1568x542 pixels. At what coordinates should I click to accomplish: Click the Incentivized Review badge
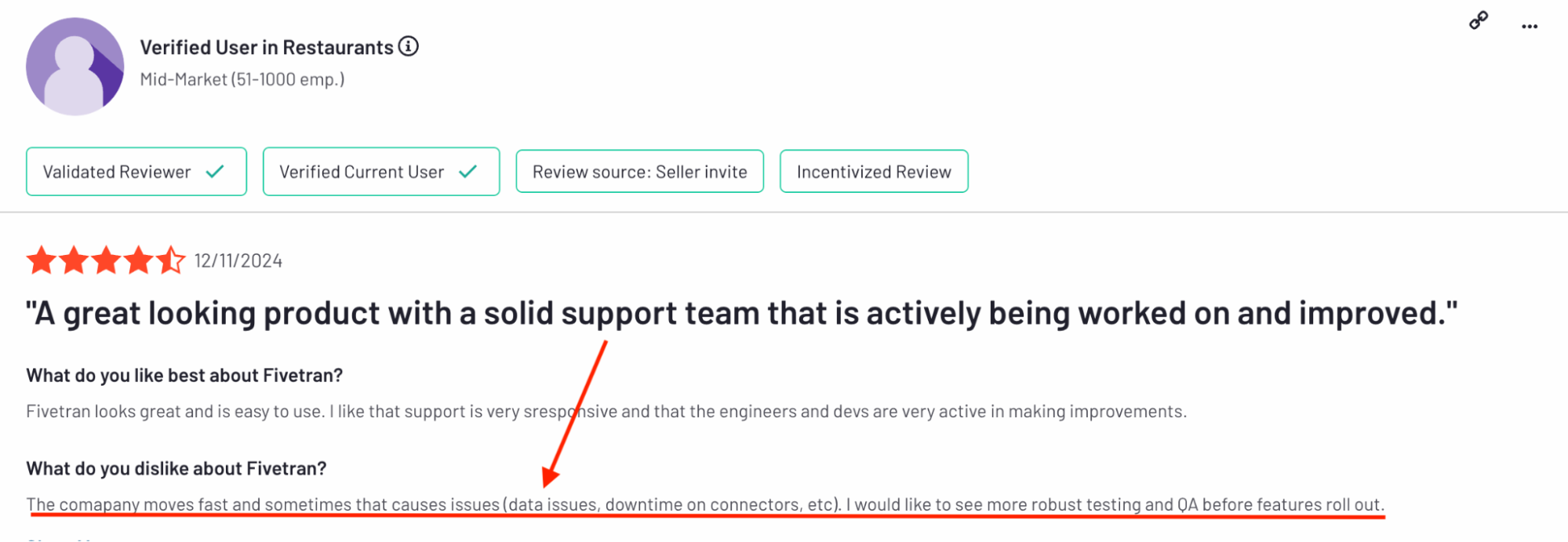(x=874, y=172)
